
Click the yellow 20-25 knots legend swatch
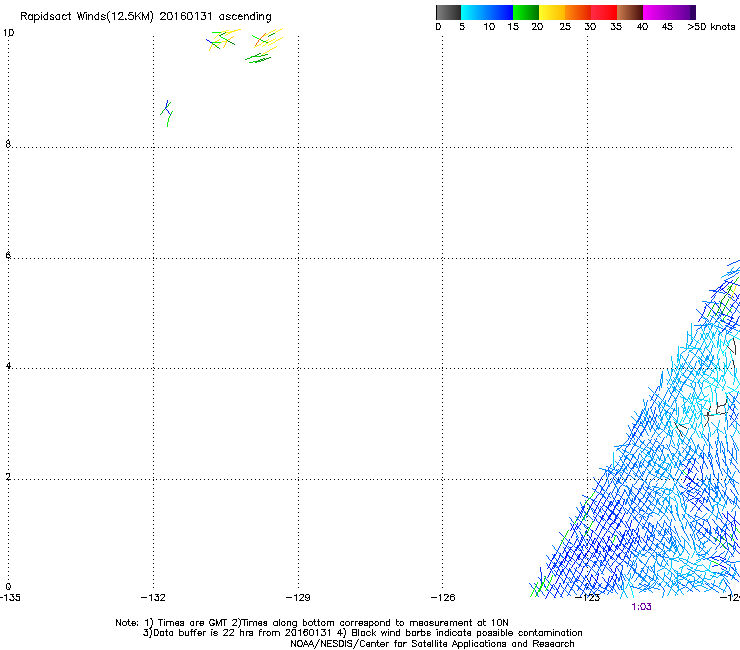coord(552,12)
